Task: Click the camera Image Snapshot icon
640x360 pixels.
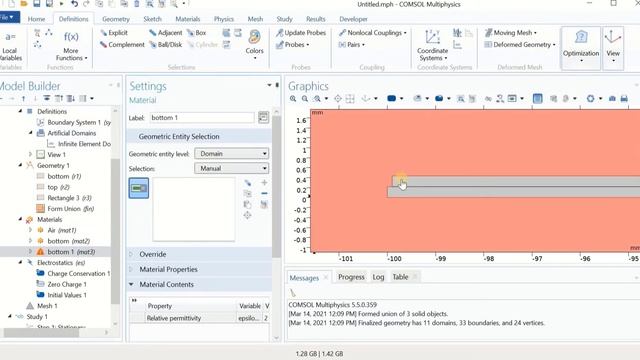Action: click(612, 98)
